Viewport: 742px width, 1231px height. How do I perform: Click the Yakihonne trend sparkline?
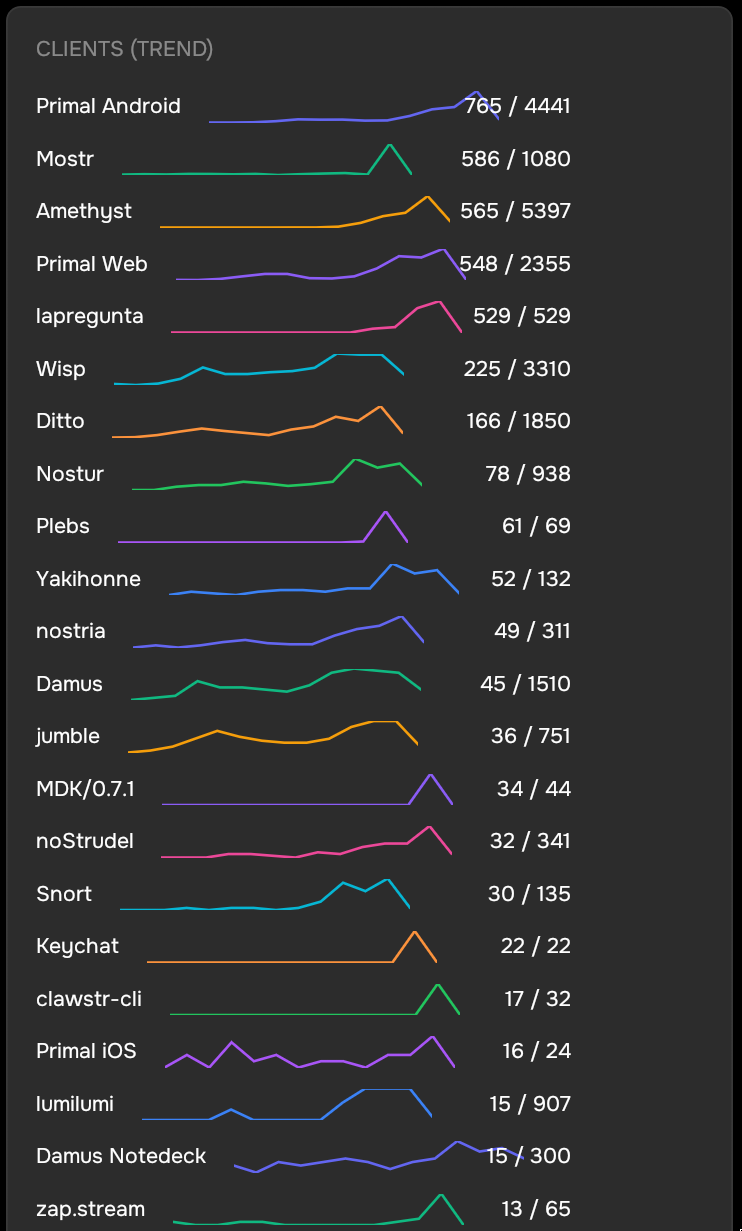coord(314,580)
